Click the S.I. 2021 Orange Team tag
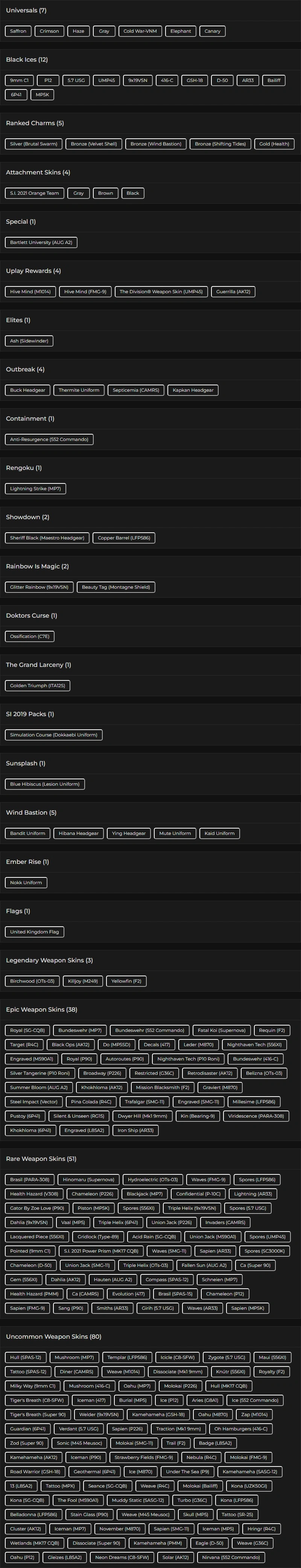 coord(35,193)
